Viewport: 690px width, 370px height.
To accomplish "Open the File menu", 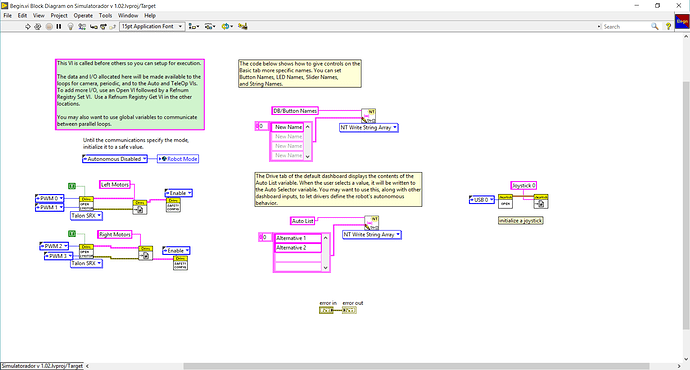I will tap(7, 15).
